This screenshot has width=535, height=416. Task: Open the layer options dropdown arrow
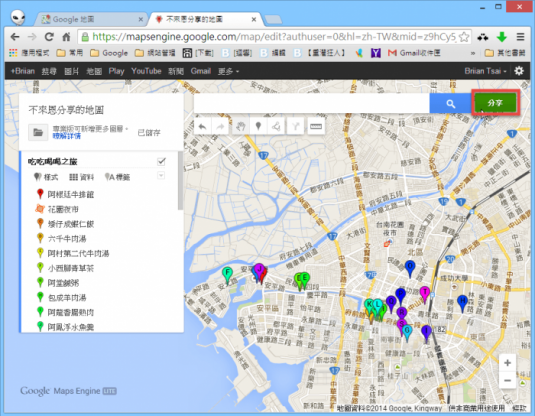[x=161, y=175]
